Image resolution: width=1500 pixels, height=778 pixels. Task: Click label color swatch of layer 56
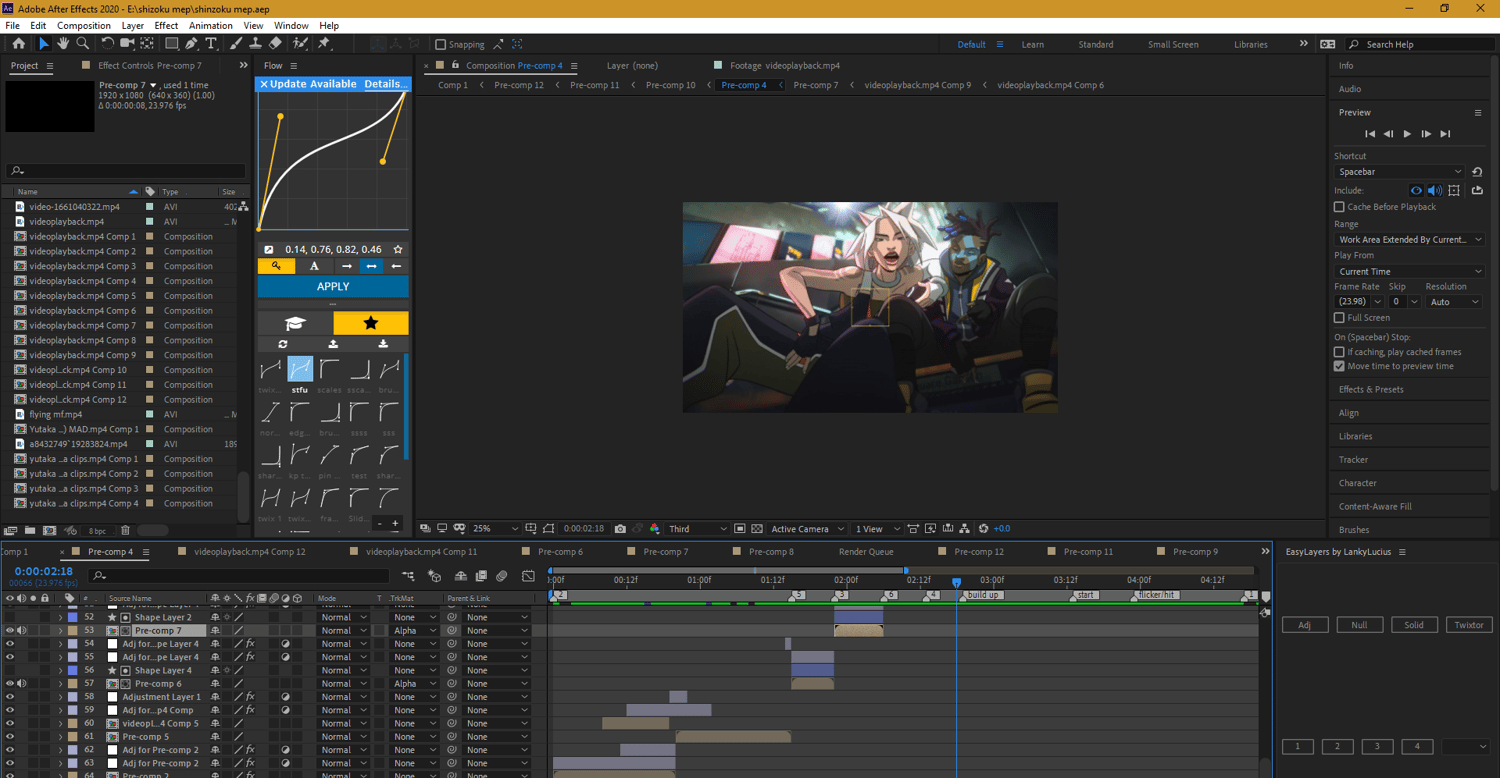coord(72,671)
